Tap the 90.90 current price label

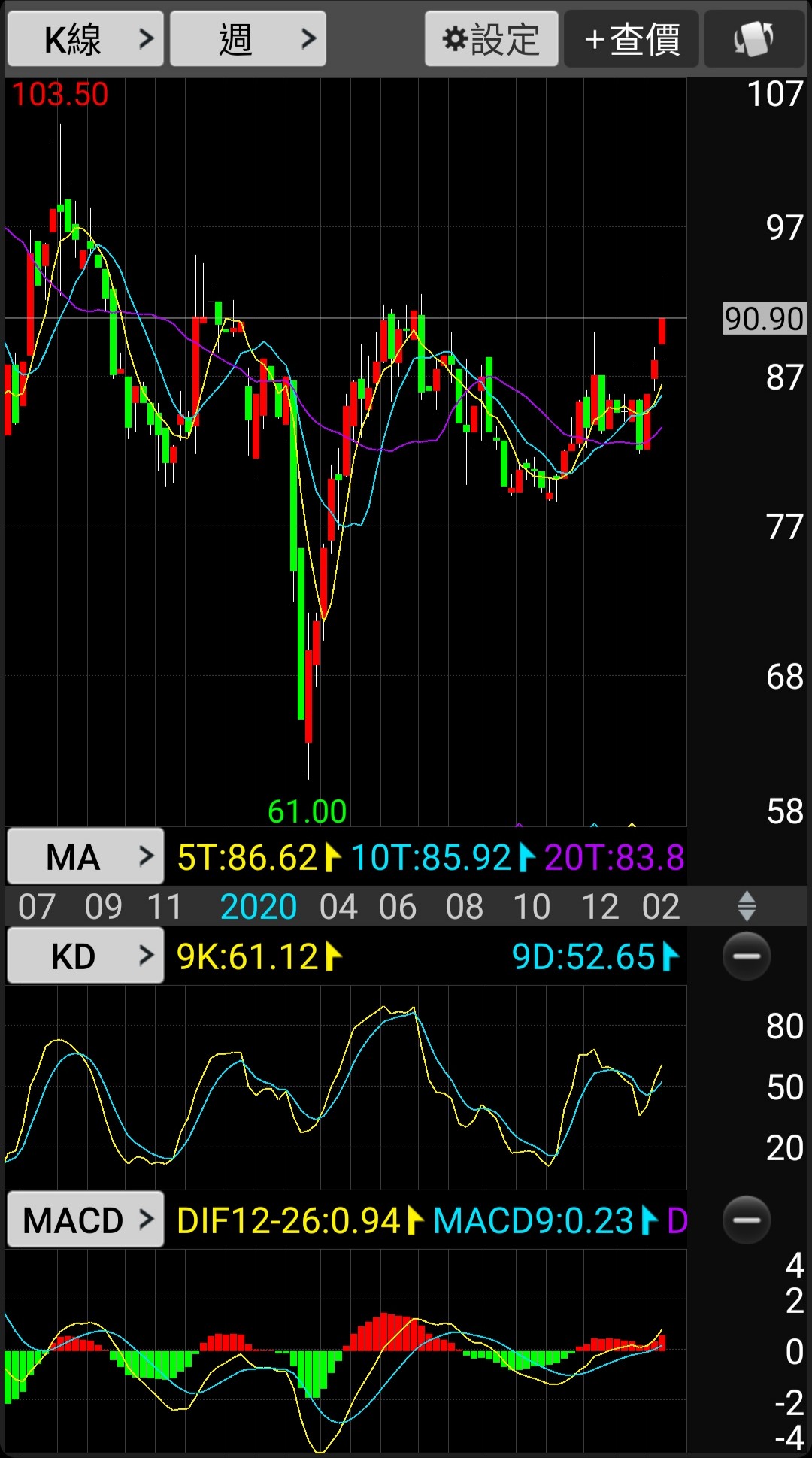pos(764,319)
